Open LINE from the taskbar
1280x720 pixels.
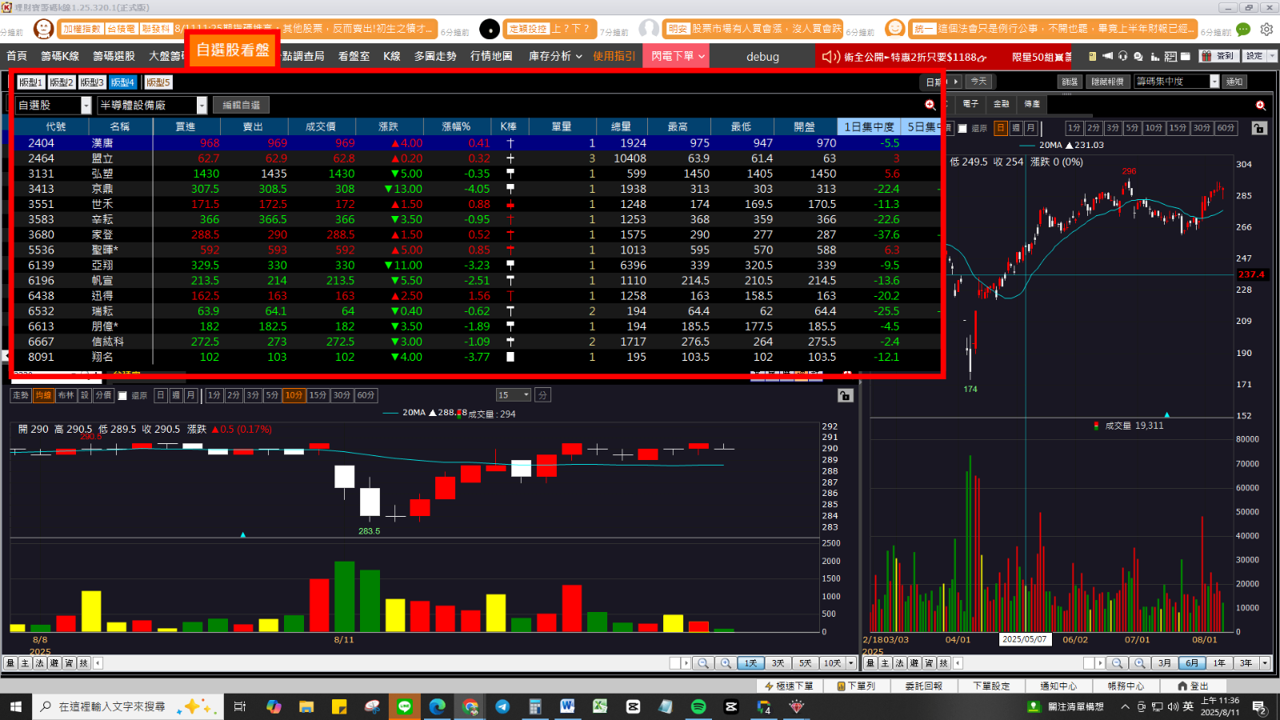(x=405, y=707)
